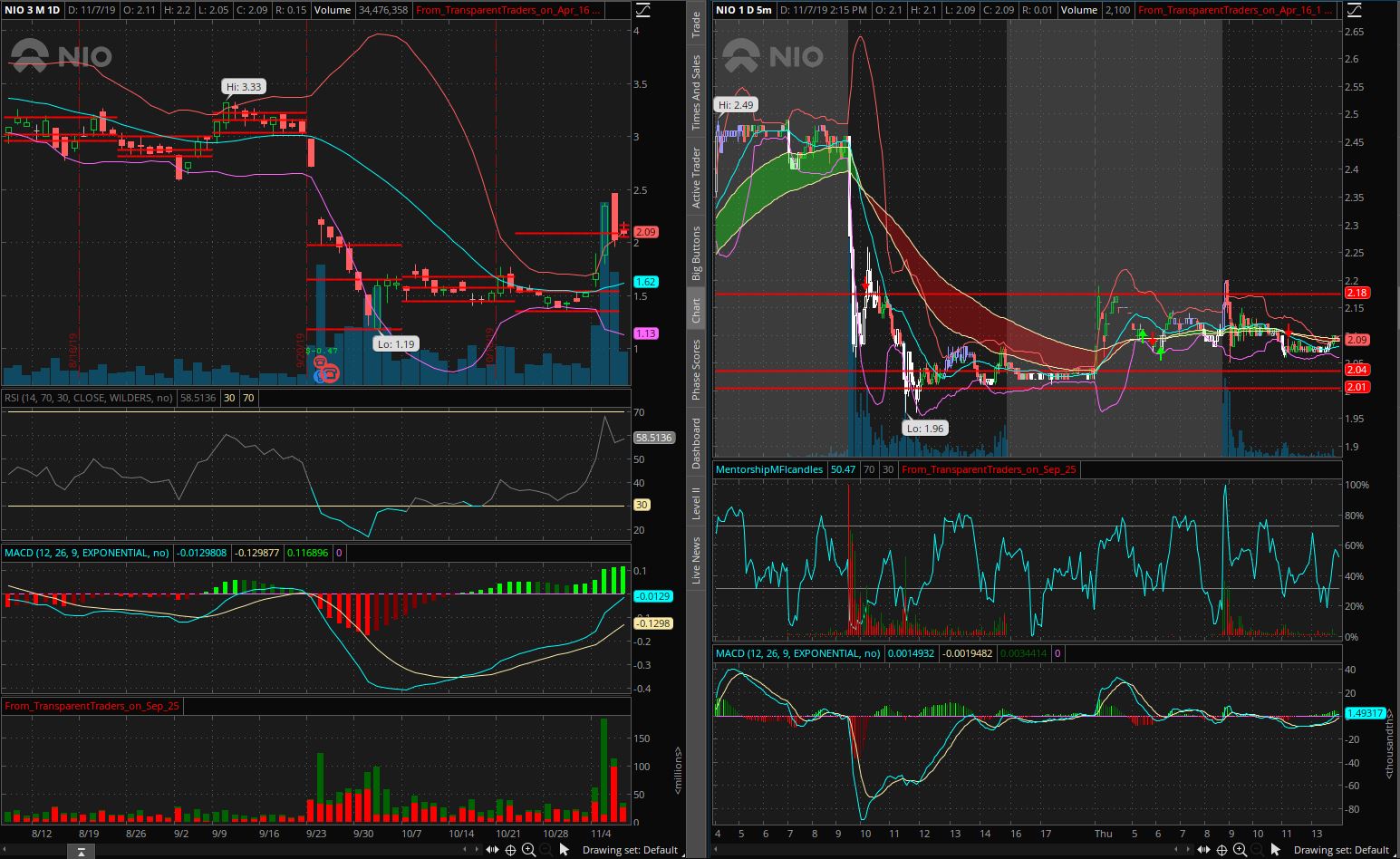The image size is (1400, 859).
Task: Click the MentorshipMFIcandles study label
Action: click(x=769, y=469)
